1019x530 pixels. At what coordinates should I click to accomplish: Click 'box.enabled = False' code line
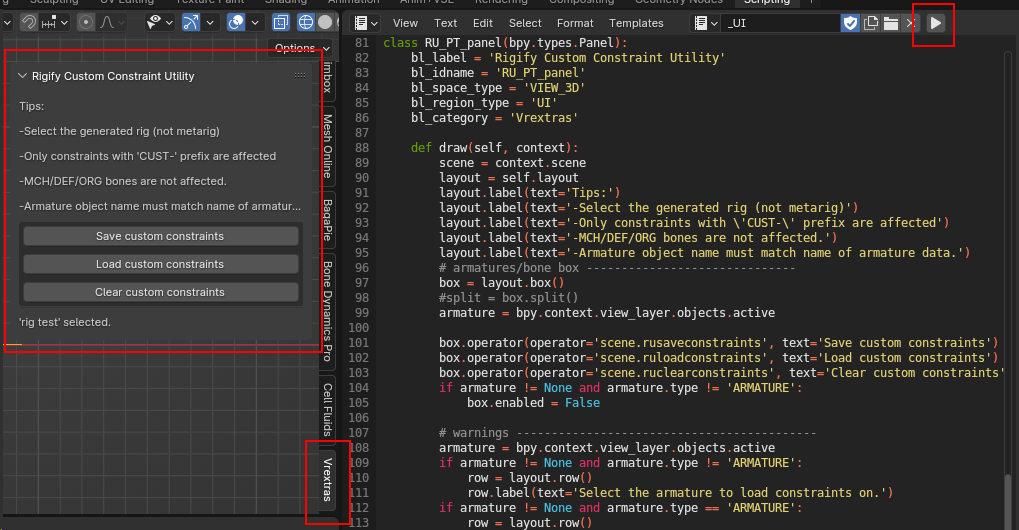[534, 403]
